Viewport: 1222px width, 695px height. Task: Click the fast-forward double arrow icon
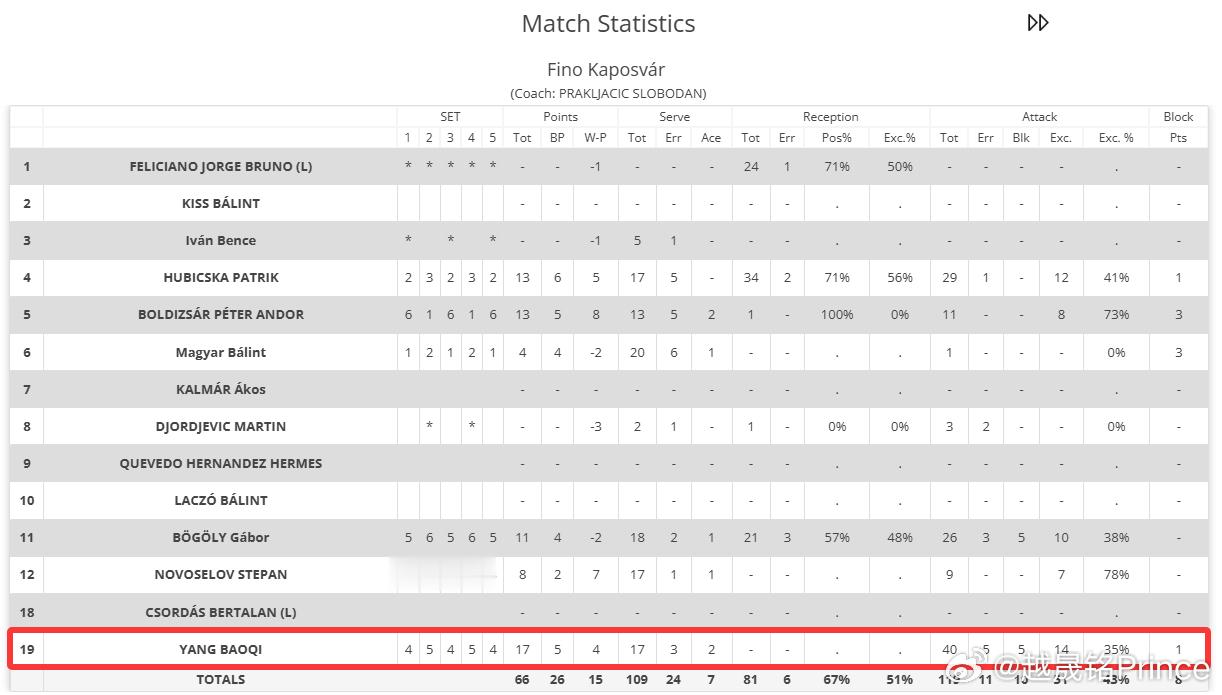1038,23
